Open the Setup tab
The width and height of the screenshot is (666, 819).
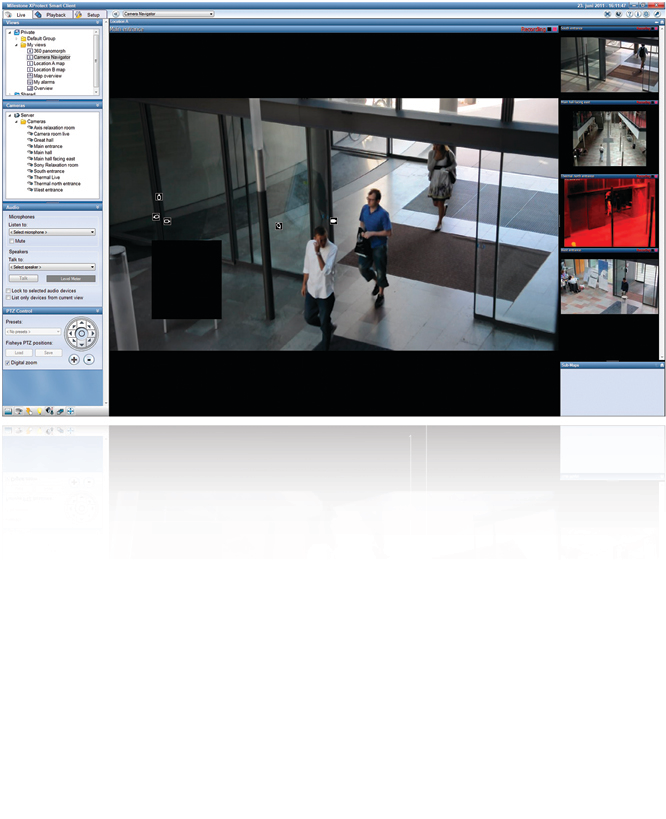pos(89,15)
